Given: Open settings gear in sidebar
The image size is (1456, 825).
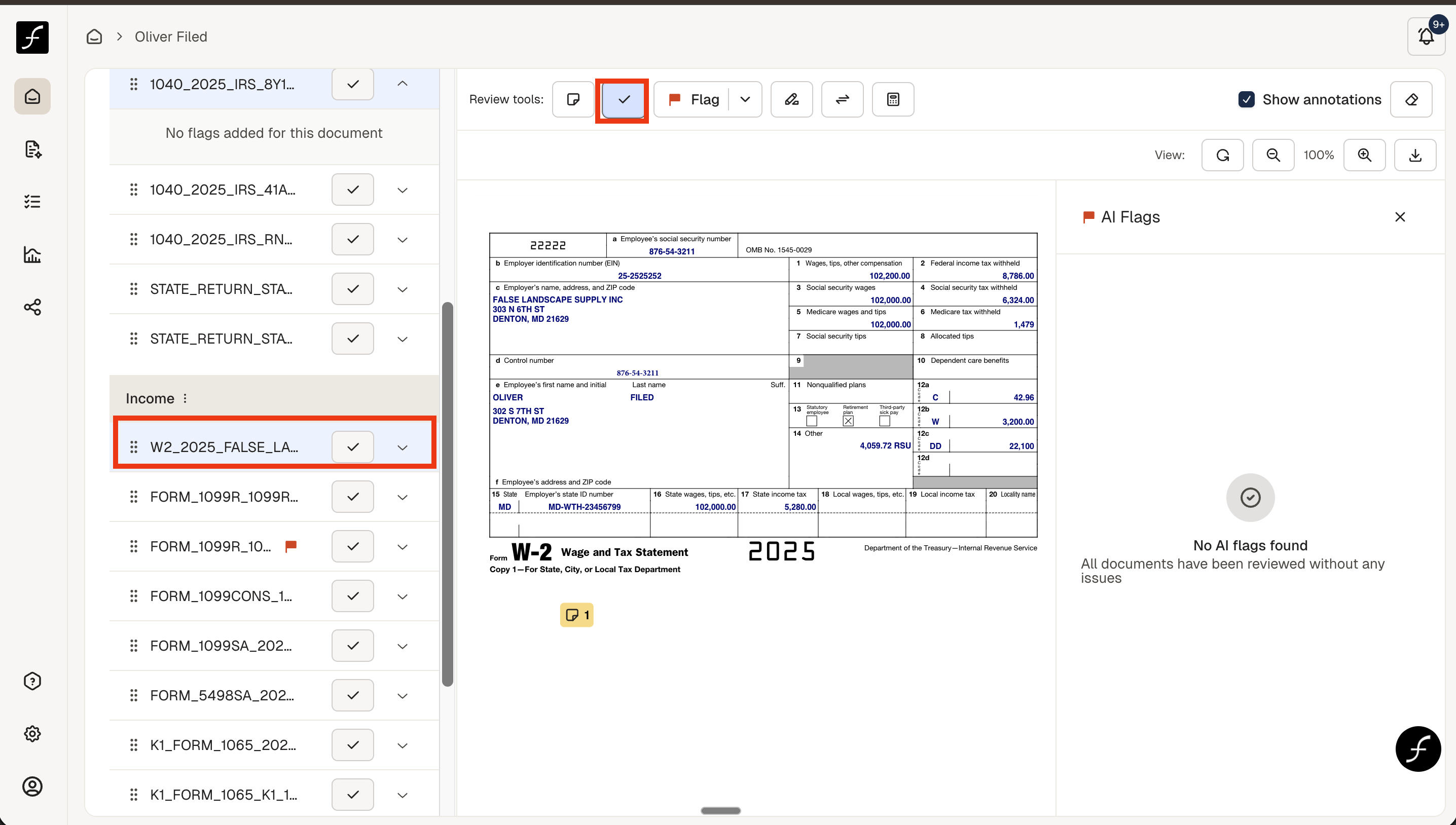Looking at the screenshot, I should pyautogui.click(x=32, y=734).
